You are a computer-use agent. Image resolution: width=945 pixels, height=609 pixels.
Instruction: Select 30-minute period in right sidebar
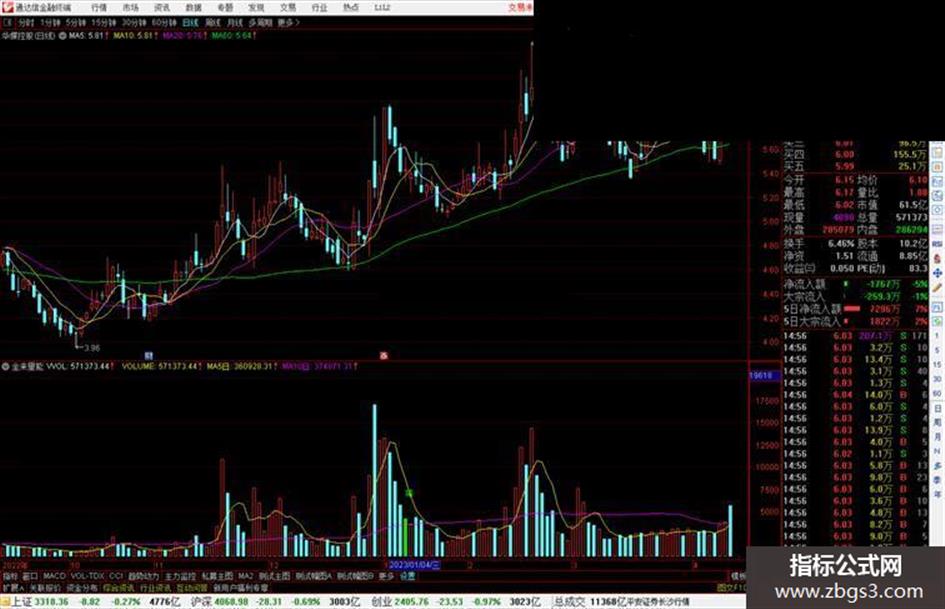point(938,379)
